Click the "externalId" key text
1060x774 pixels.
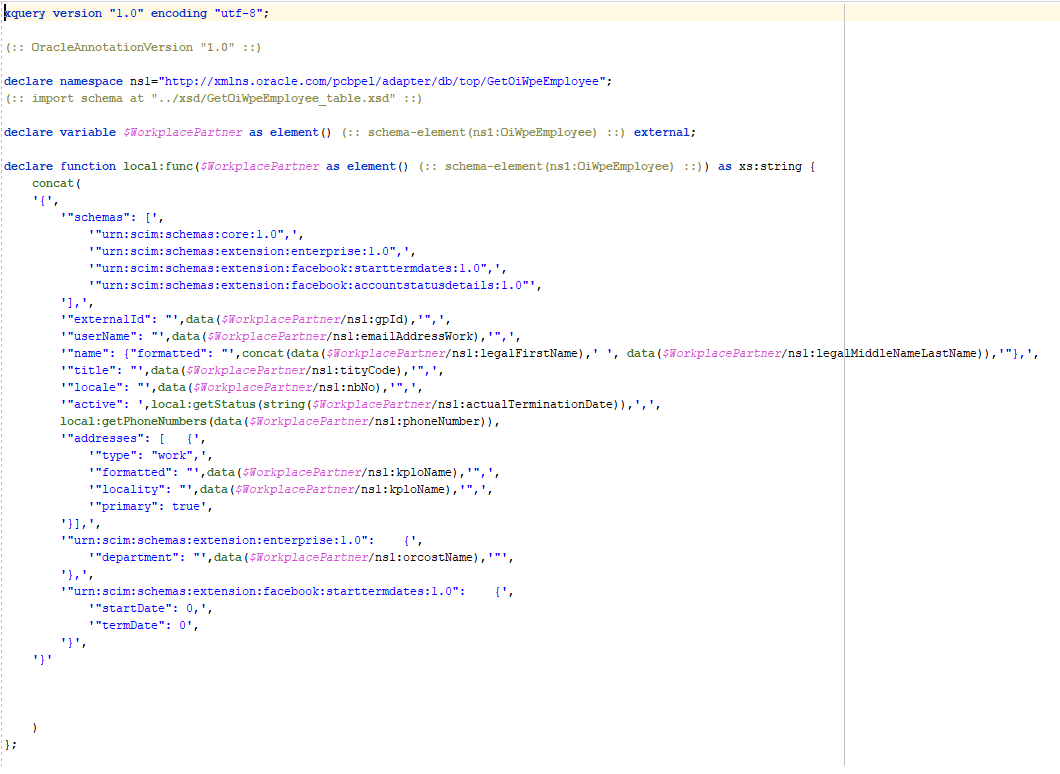click(109, 319)
